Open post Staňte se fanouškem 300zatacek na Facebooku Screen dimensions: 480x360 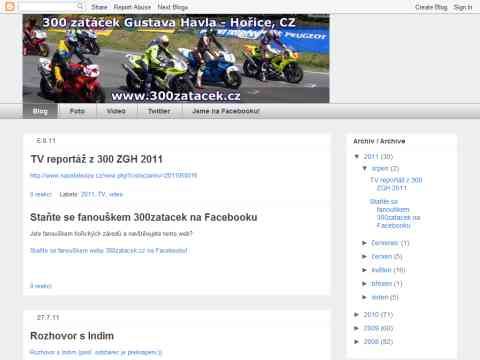pyautogui.click(x=144, y=217)
